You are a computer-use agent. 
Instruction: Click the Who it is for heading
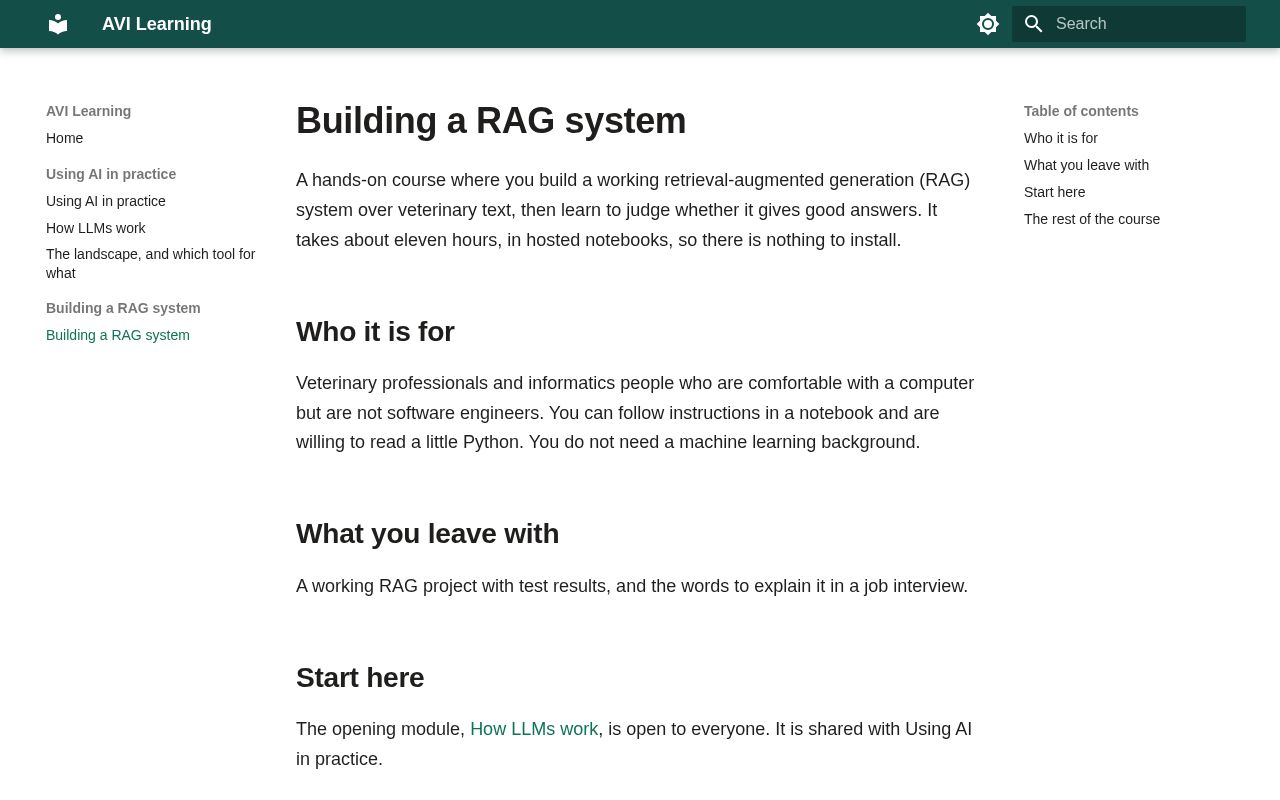click(375, 332)
